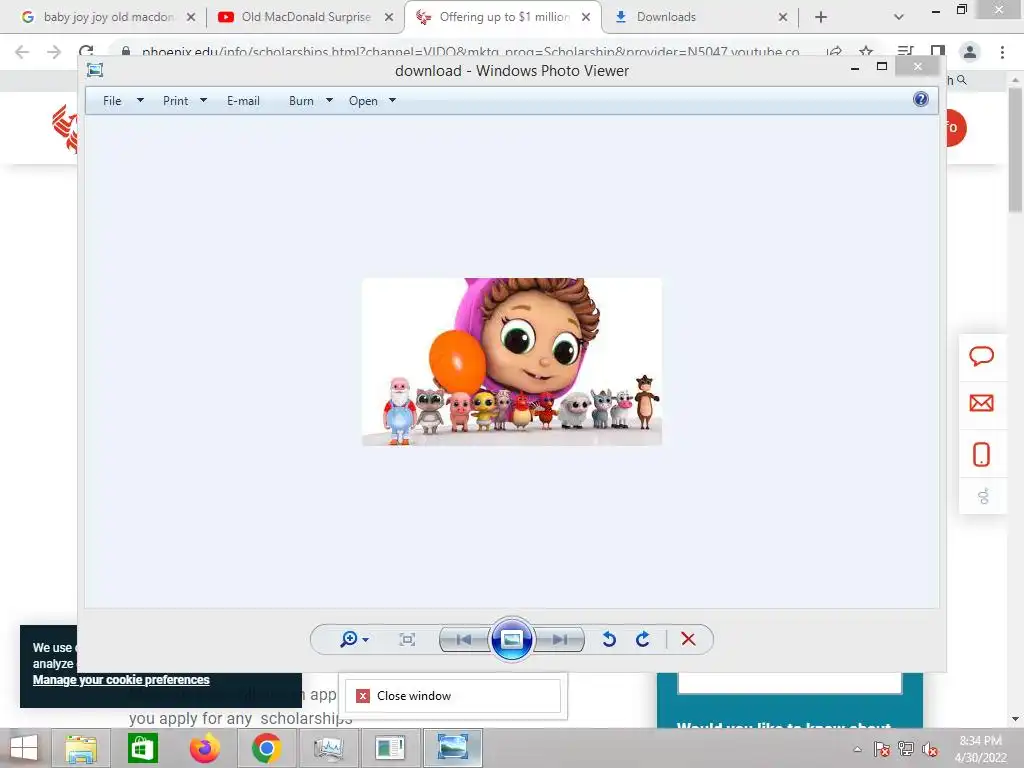Open Microsoft Store from the taskbar
1024x768 pixels.
pos(142,748)
